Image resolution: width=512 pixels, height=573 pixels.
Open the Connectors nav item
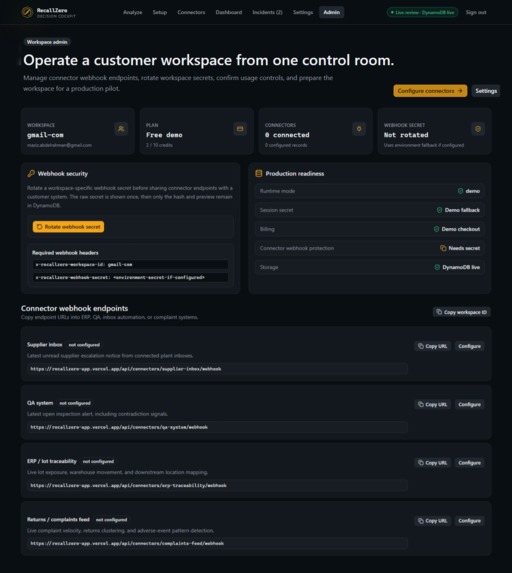pyautogui.click(x=191, y=12)
